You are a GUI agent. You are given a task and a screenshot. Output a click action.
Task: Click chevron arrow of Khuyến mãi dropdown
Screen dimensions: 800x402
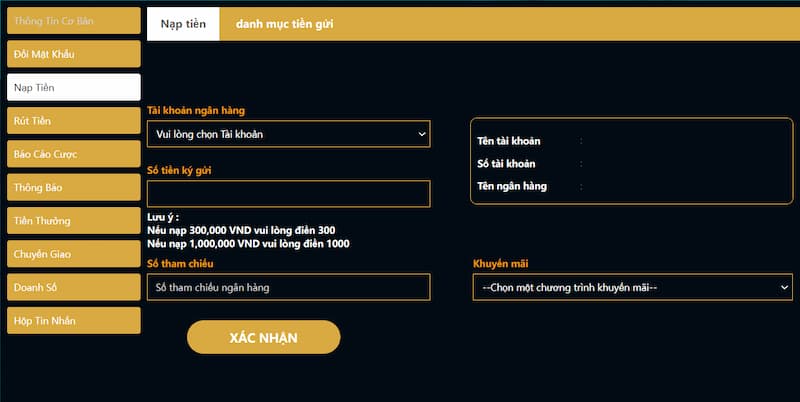click(x=784, y=288)
